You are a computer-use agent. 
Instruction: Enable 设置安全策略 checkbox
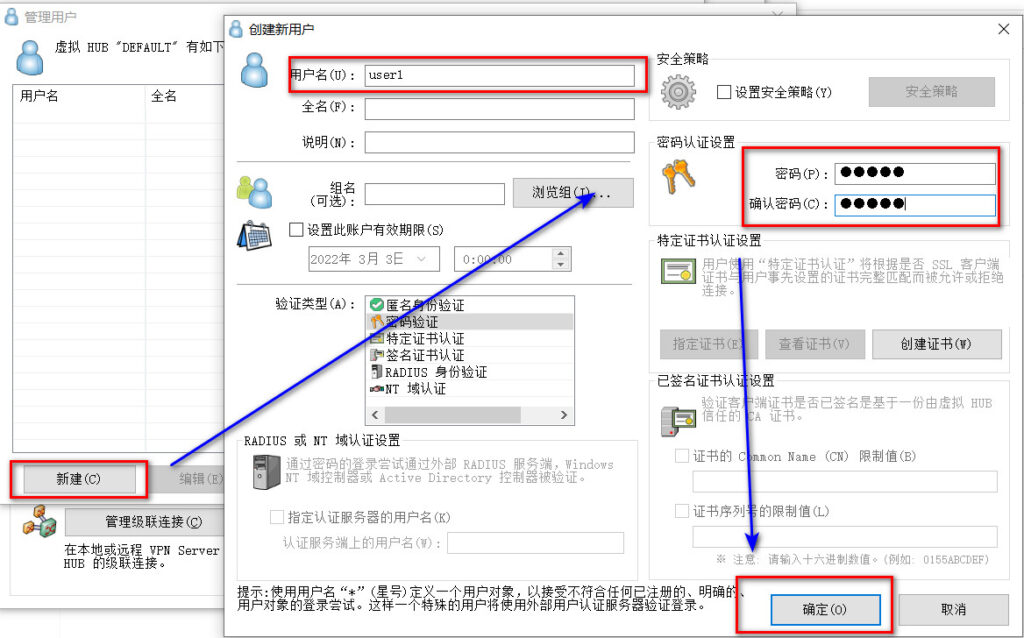click(x=724, y=92)
